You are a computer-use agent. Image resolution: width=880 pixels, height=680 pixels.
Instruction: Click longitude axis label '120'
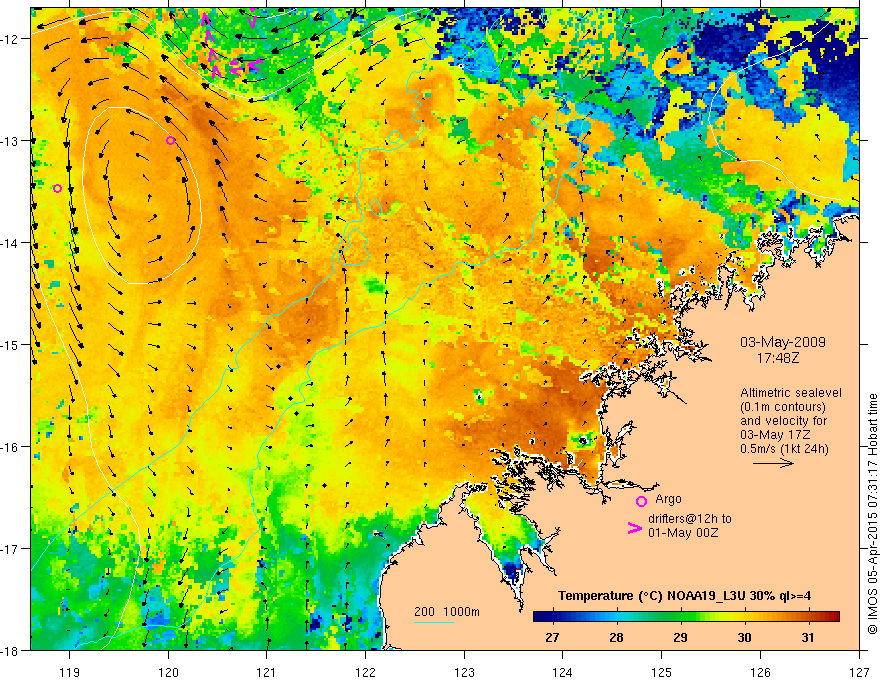tap(168, 672)
